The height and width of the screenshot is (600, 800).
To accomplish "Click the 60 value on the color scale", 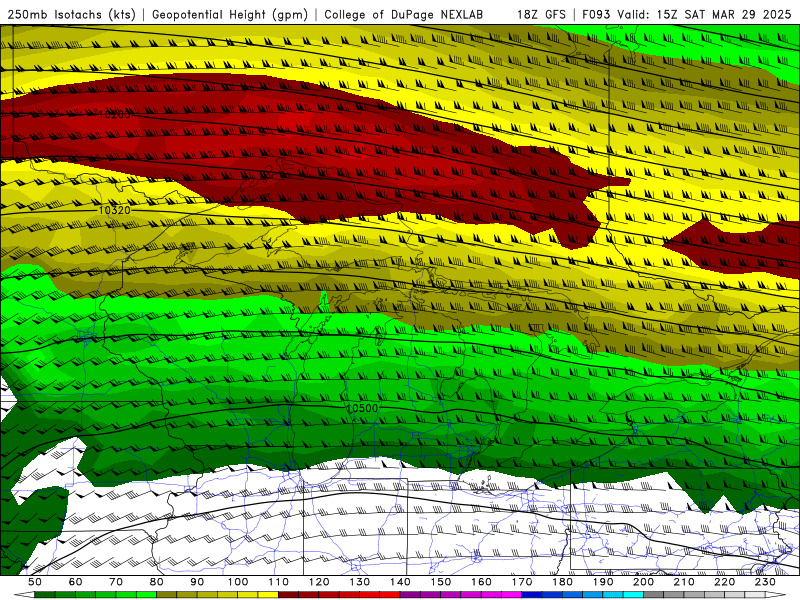I will (x=75, y=582).
